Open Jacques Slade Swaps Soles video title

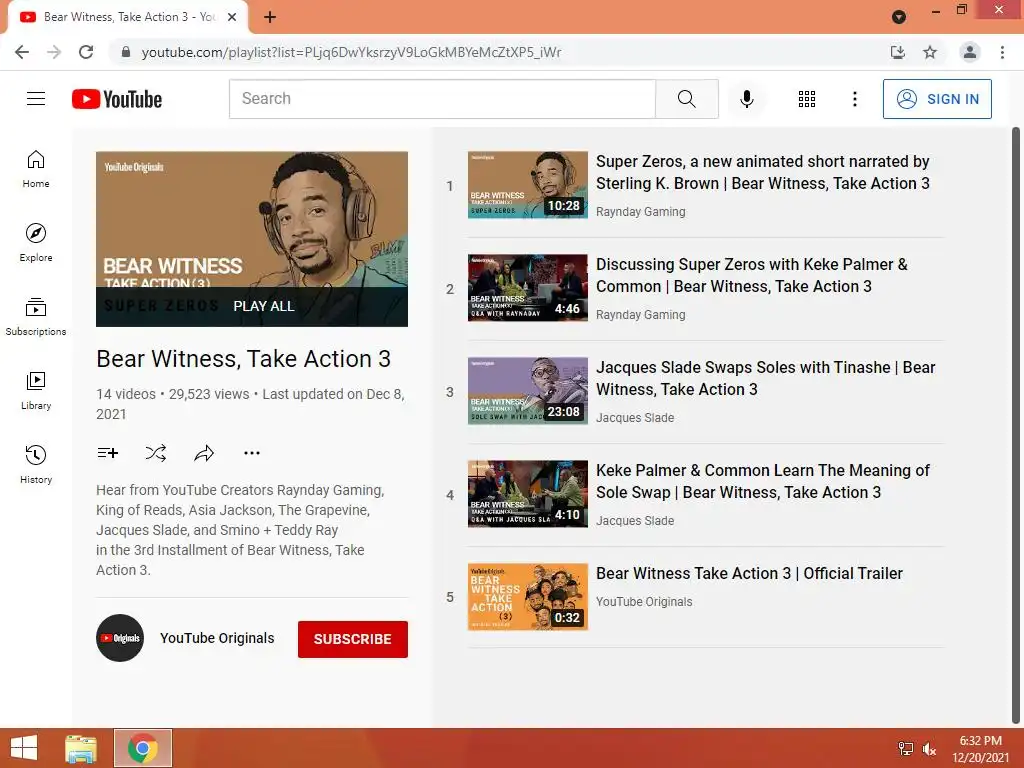[x=765, y=378]
